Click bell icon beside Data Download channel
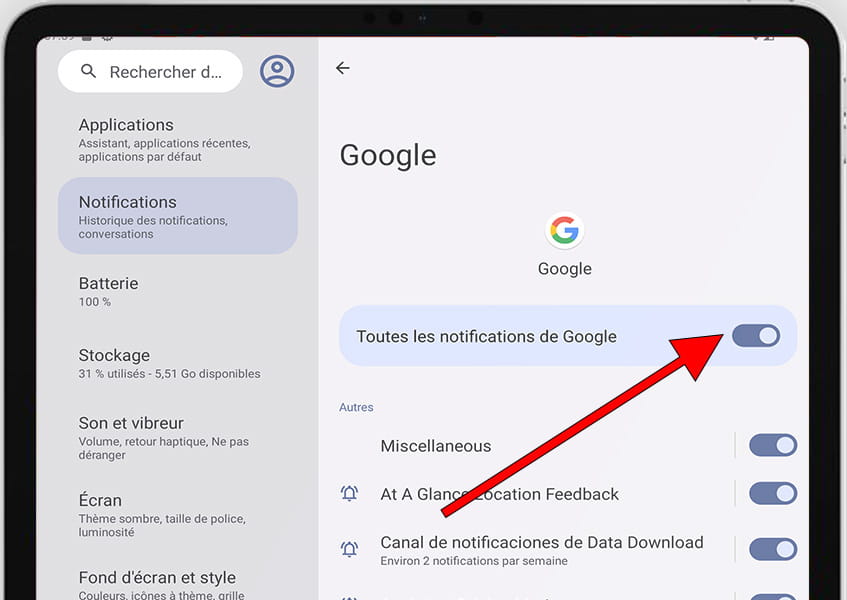This screenshot has width=847, height=600. point(349,549)
